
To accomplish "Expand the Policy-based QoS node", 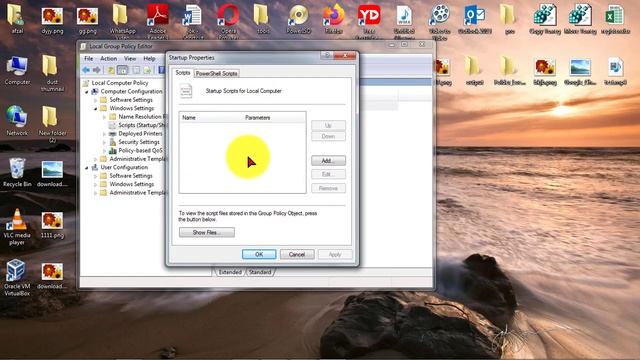I will coord(104,151).
